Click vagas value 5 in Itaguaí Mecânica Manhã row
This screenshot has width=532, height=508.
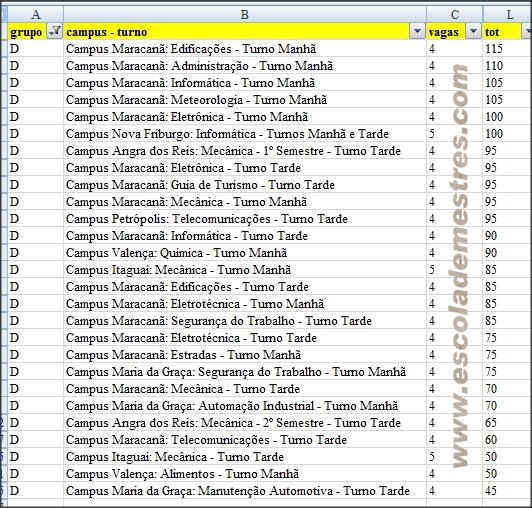point(432,270)
